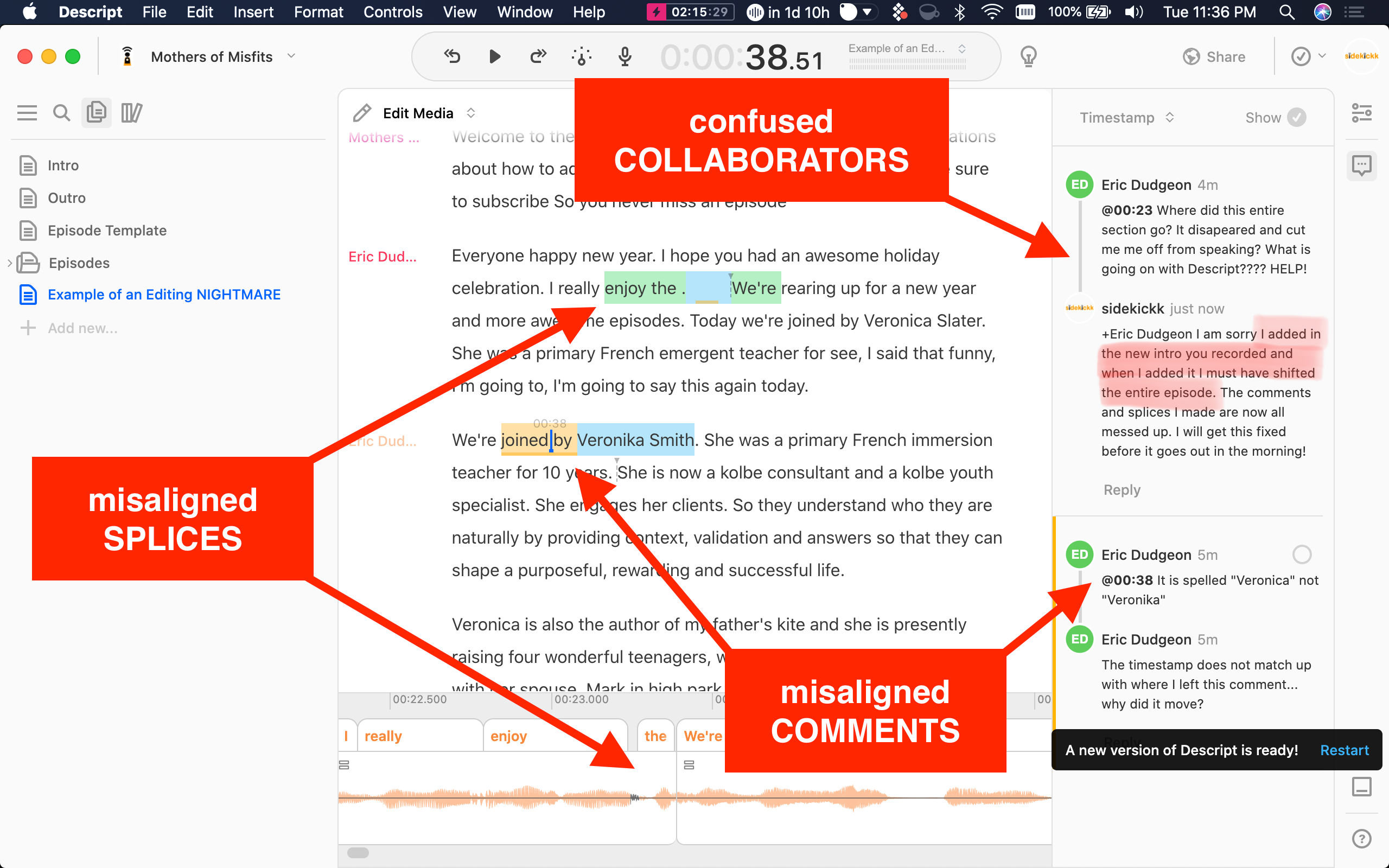Select the compositions documents icon
The height and width of the screenshot is (868, 1389).
pyautogui.click(x=96, y=112)
